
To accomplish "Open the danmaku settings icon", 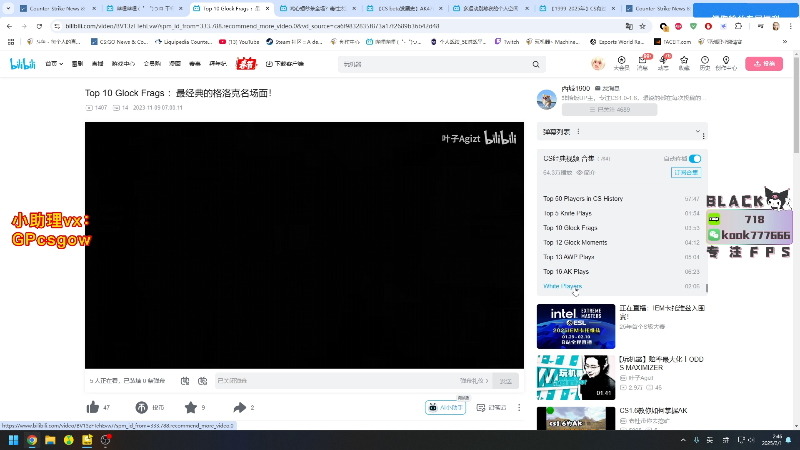I will [203, 381].
